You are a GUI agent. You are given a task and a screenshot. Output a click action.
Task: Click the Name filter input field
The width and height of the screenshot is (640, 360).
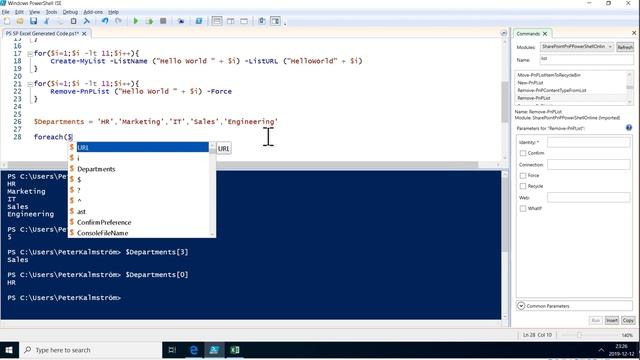click(x=587, y=60)
